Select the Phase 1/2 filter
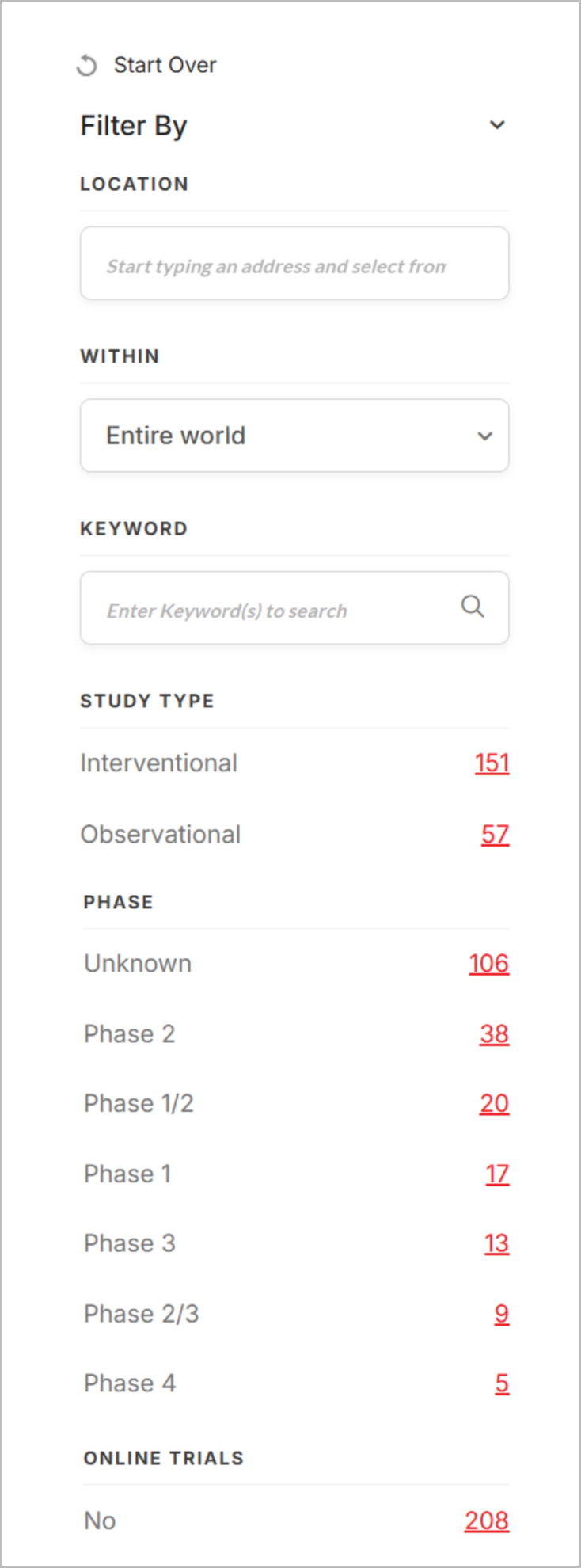This screenshot has width=581, height=1568. tap(139, 1104)
